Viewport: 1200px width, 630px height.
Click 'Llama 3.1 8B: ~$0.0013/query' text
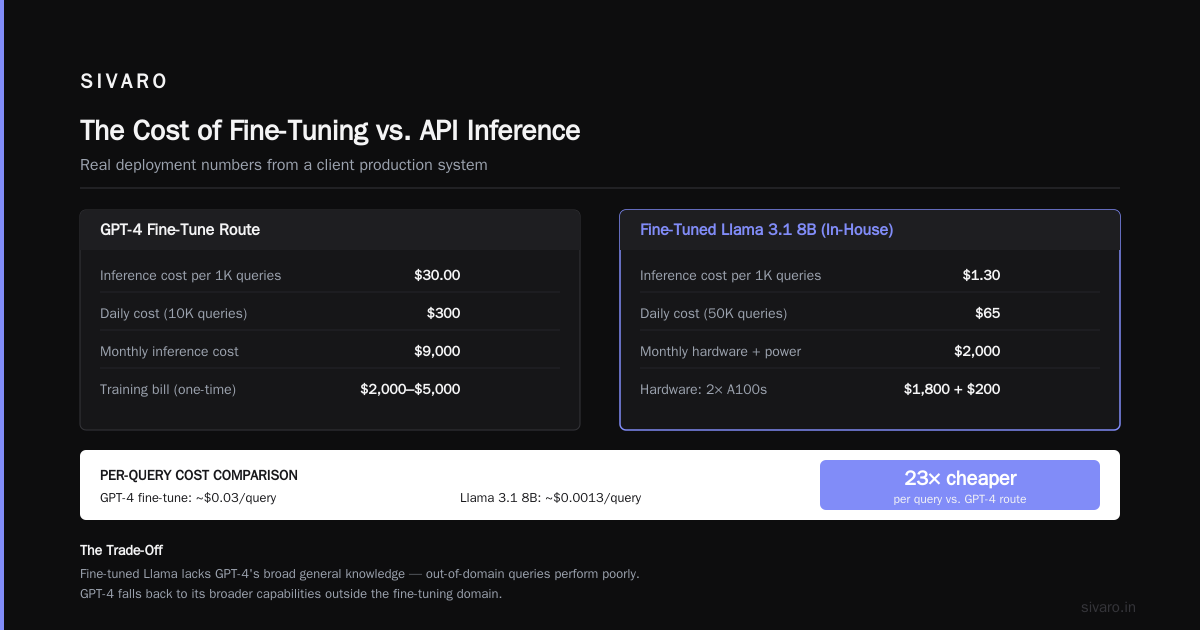(550, 497)
